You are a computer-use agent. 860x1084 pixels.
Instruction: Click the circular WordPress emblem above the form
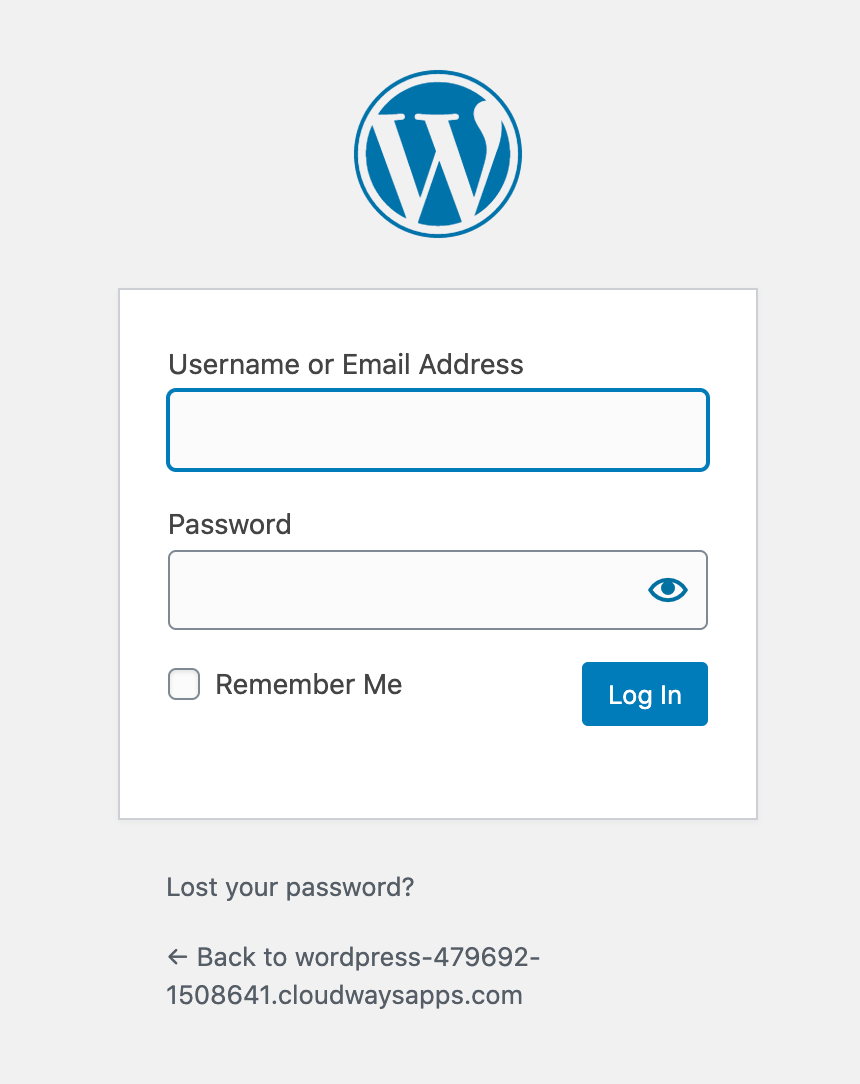(x=437, y=153)
